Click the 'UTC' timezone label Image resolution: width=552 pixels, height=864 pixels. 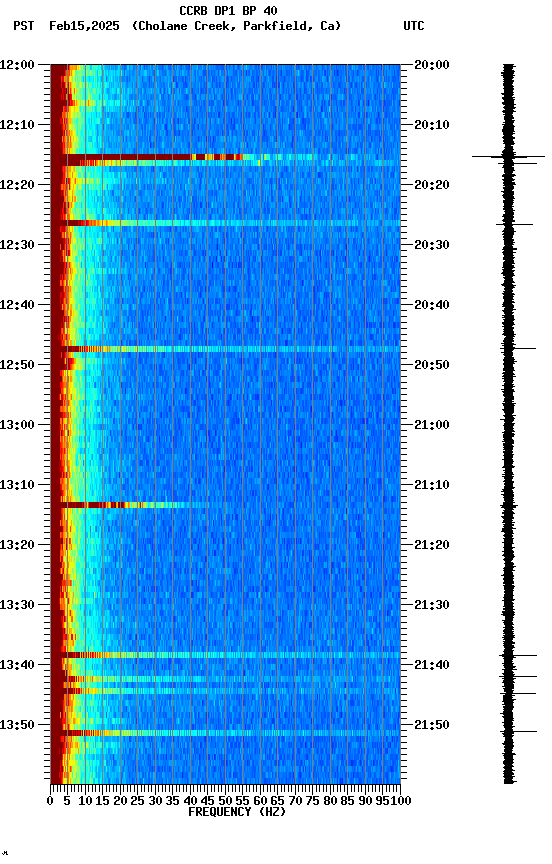coord(414,26)
